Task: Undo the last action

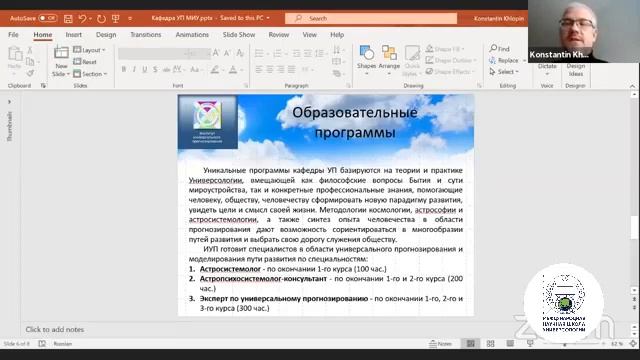Action: click(x=82, y=18)
